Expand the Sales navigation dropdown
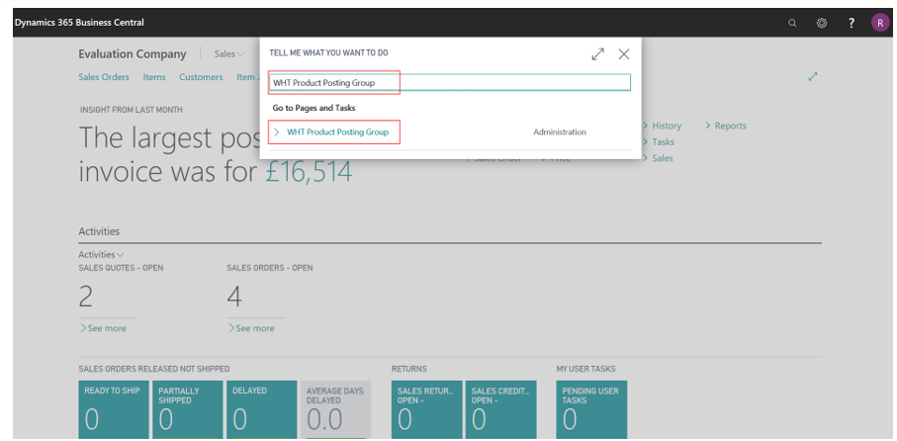897x441 pixels. pos(229,54)
